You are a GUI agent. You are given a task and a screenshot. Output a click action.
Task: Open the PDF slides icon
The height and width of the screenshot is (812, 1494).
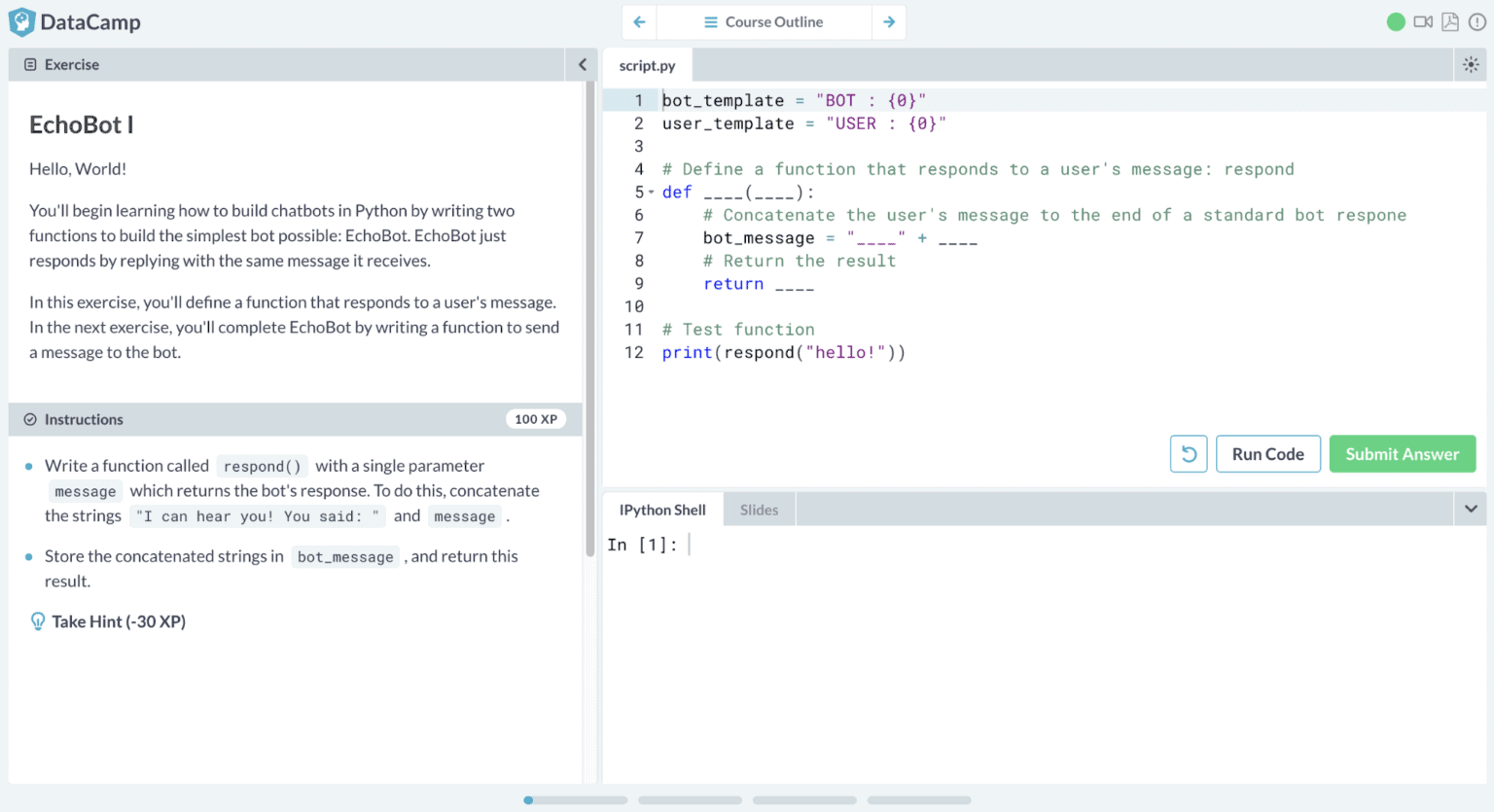coord(1450,21)
